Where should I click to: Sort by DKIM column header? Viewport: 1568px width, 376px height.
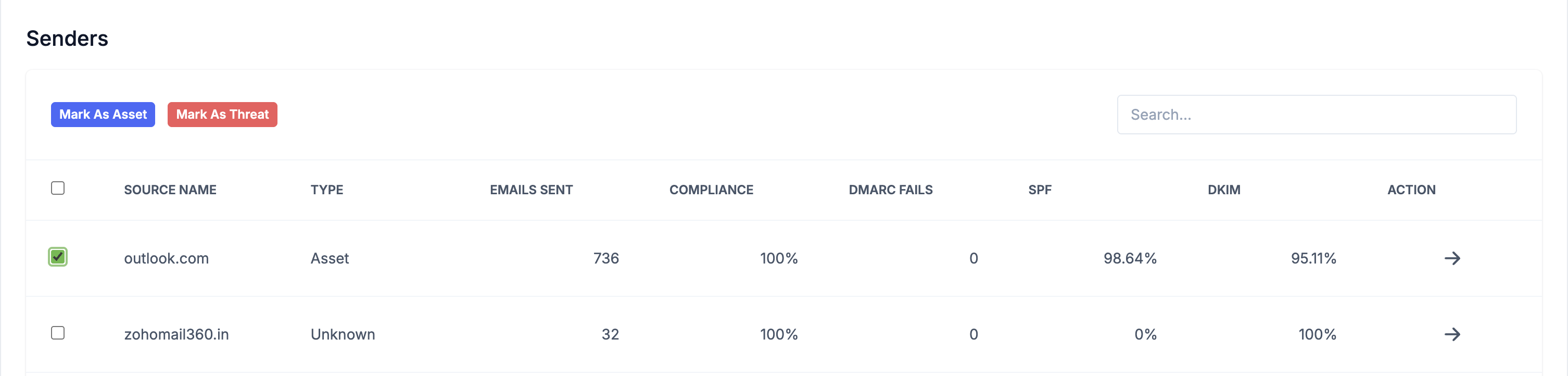[x=1223, y=190]
